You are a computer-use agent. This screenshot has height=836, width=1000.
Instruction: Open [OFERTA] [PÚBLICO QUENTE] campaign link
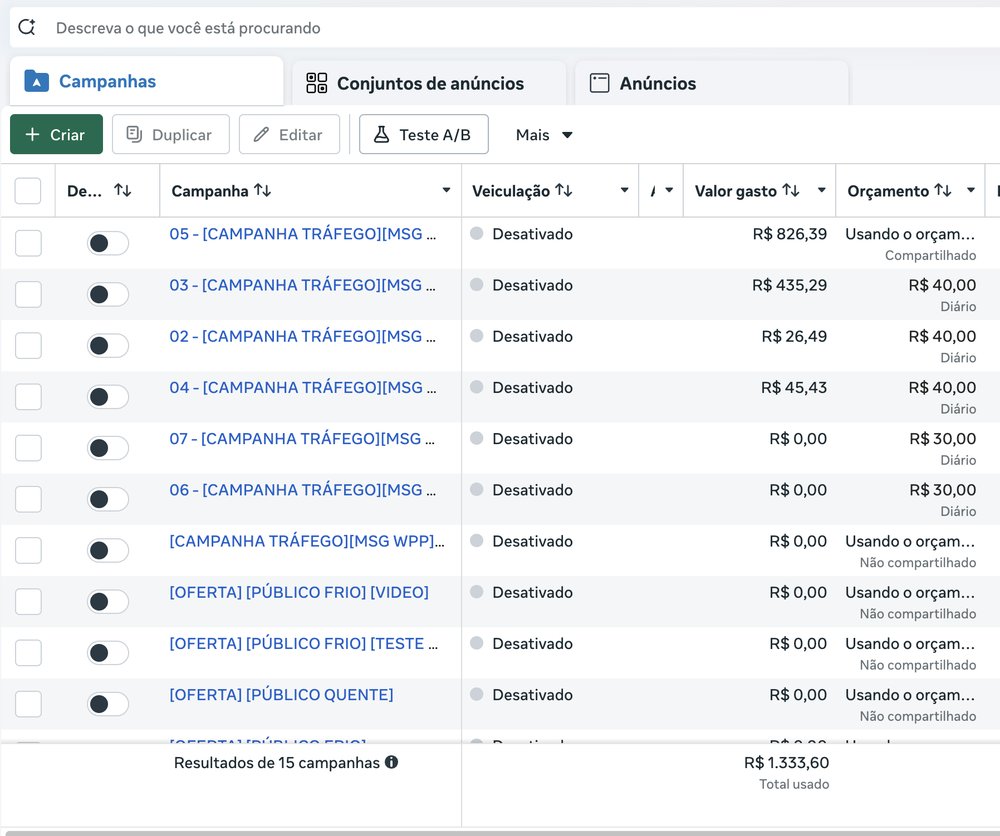[x=281, y=694]
